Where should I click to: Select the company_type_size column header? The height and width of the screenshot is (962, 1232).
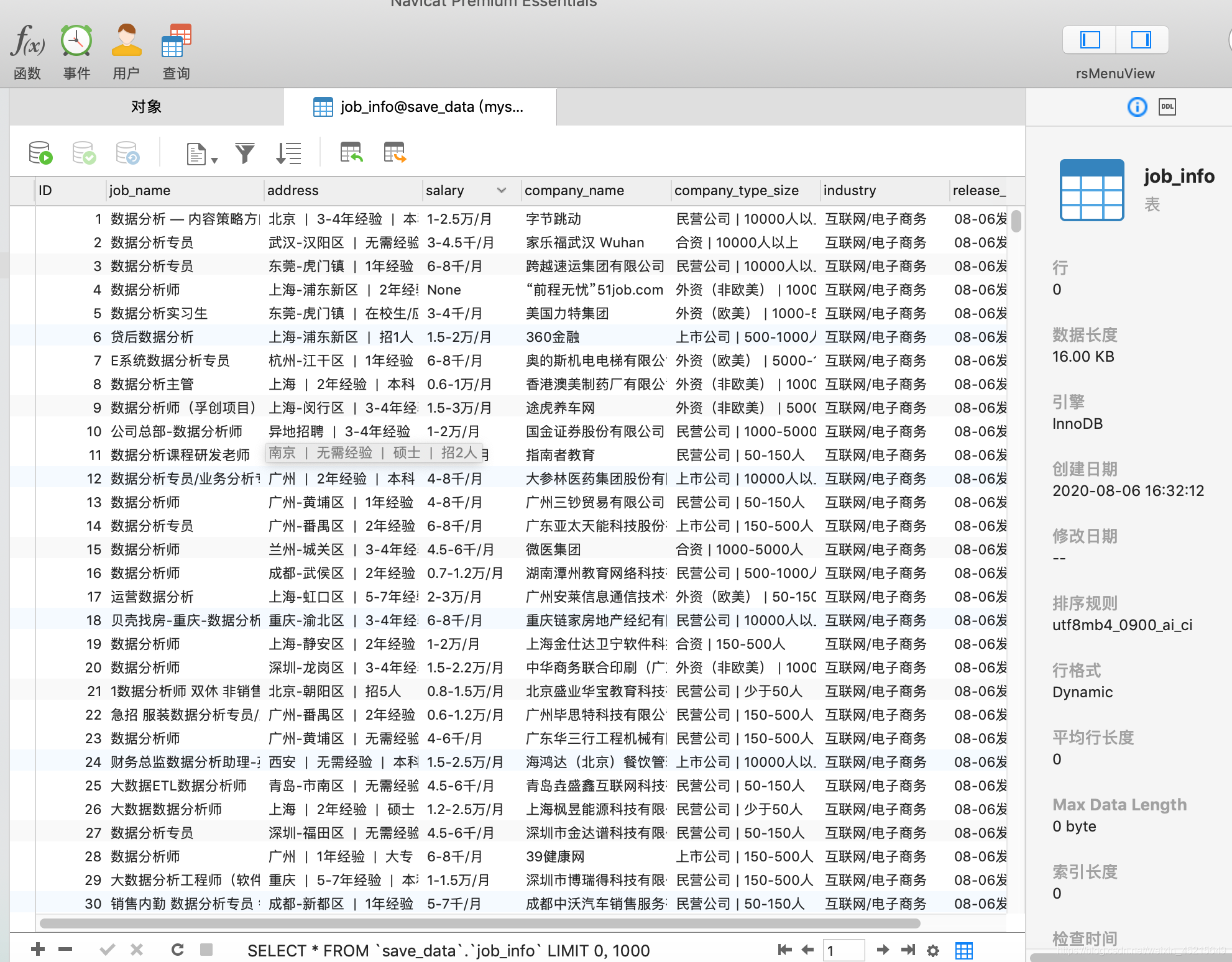pyautogui.click(x=745, y=190)
